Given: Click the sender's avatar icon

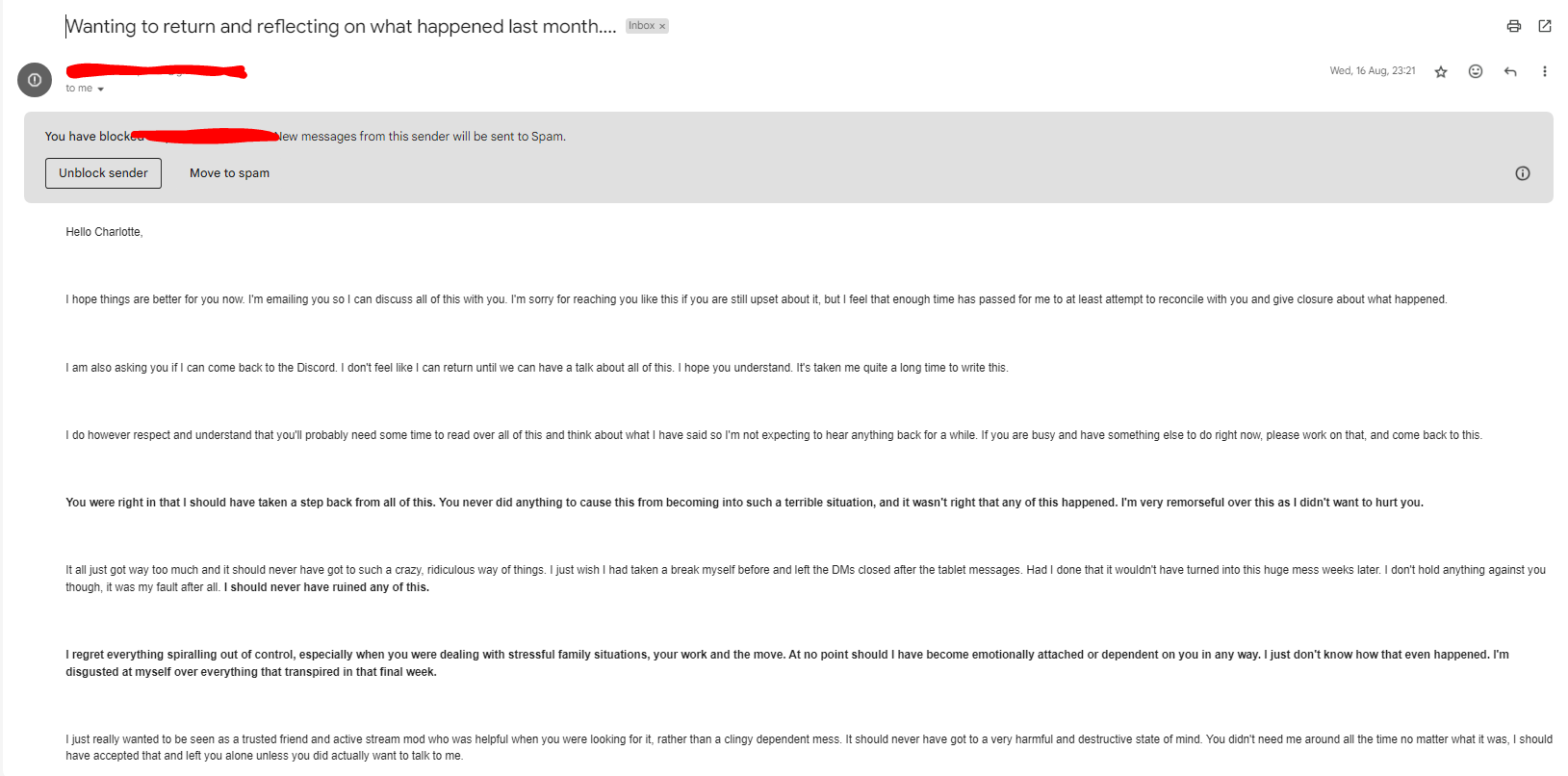Looking at the screenshot, I should 35,80.
